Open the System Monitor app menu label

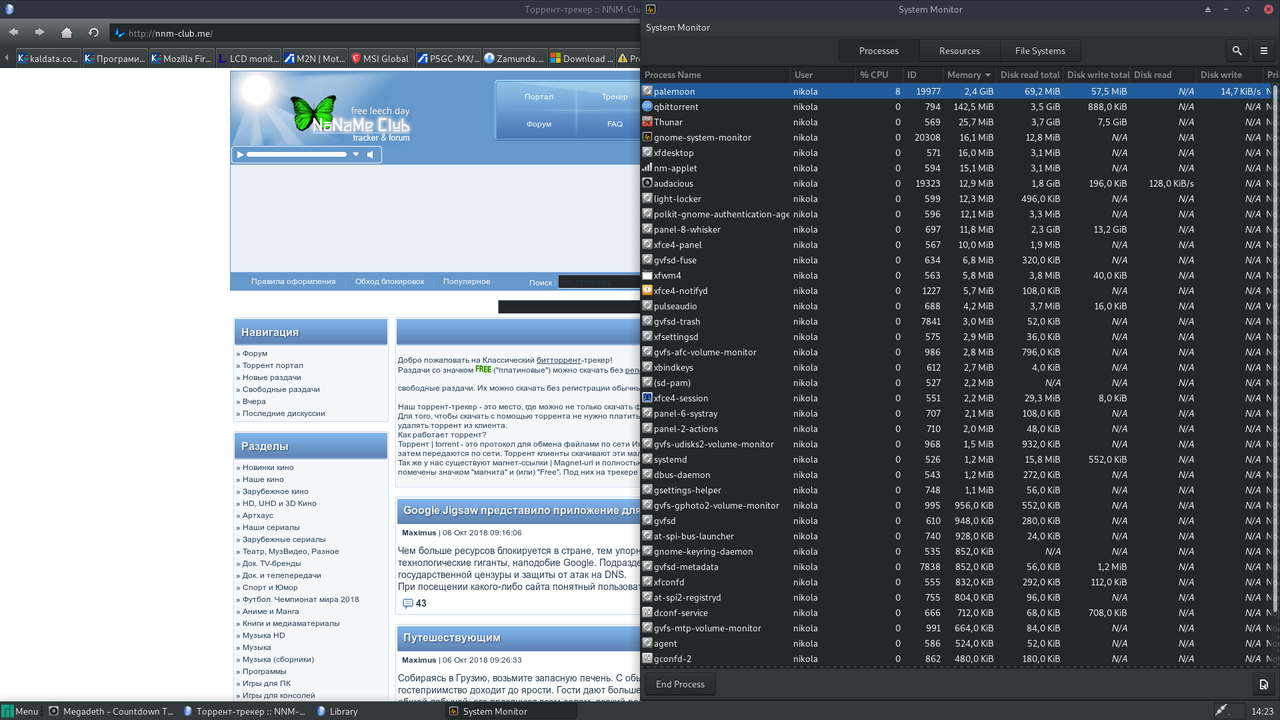tap(677, 28)
